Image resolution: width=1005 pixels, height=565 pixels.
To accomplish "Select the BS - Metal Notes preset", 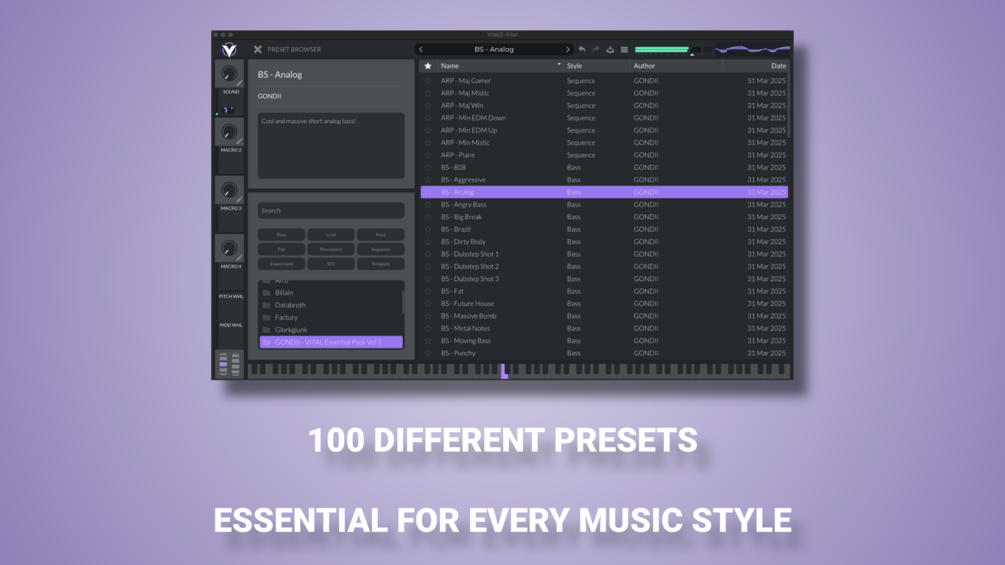I will [x=604, y=329].
